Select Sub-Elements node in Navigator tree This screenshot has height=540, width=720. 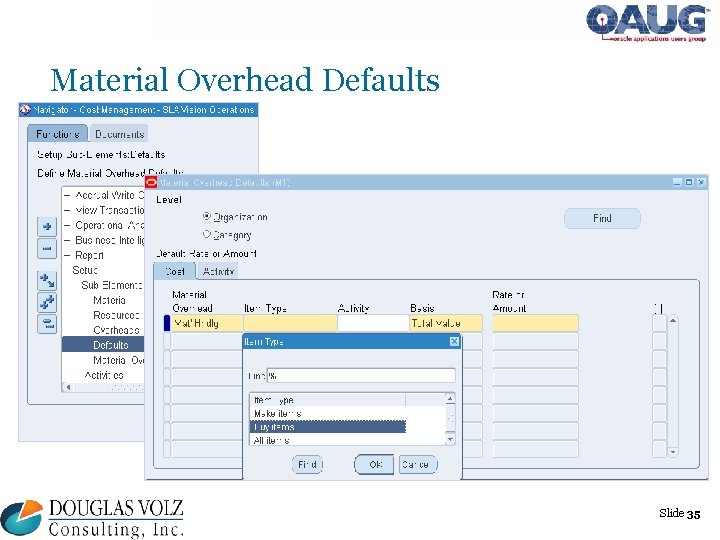click(x=112, y=285)
